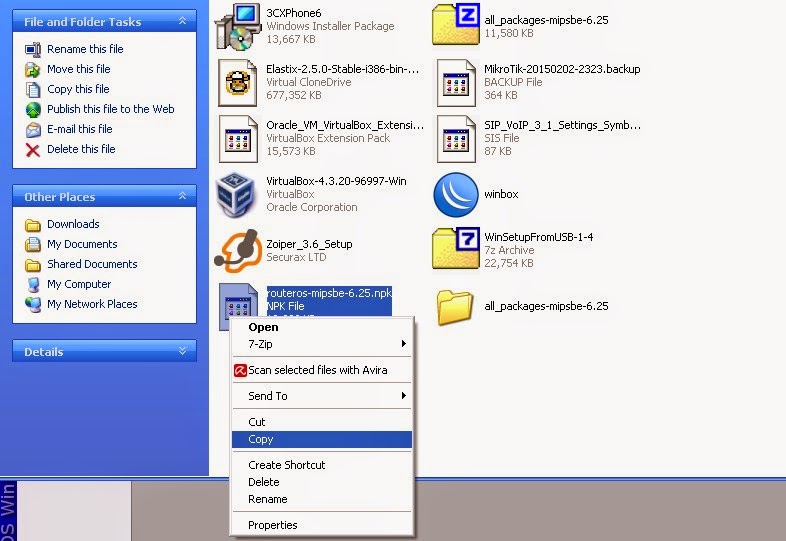Select the SIP_VoIP_3_1_Settings SIS file icon
Screen dimensions: 786x541
tap(456, 139)
